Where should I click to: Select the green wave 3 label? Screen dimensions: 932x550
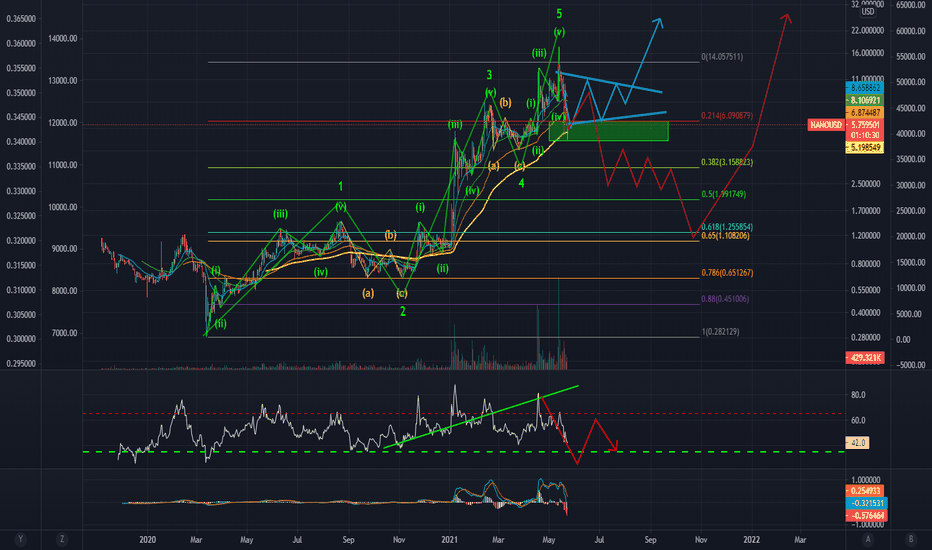click(489, 75)
